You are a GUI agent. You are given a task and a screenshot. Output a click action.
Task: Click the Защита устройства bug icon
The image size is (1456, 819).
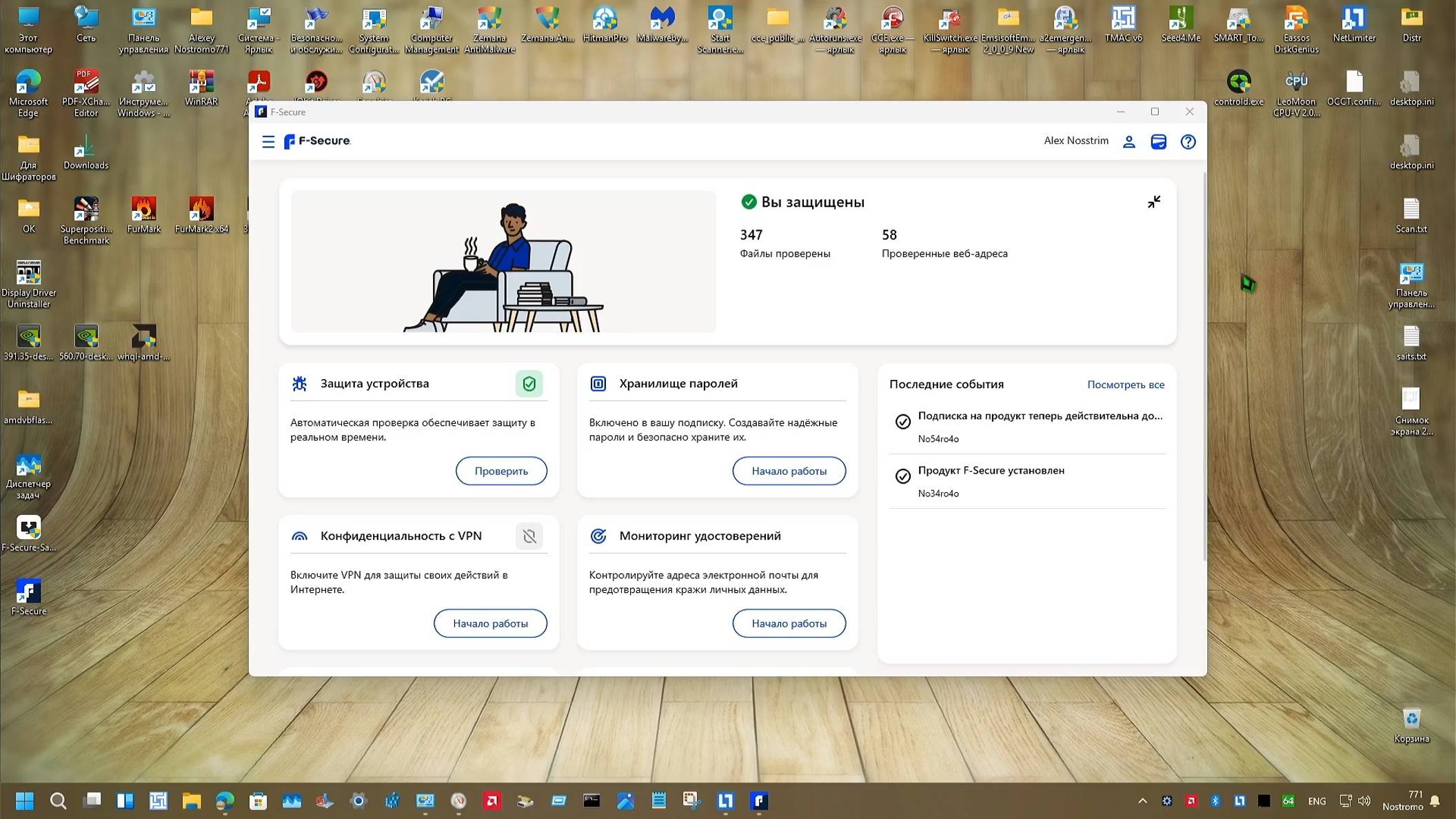pos(300,384)
